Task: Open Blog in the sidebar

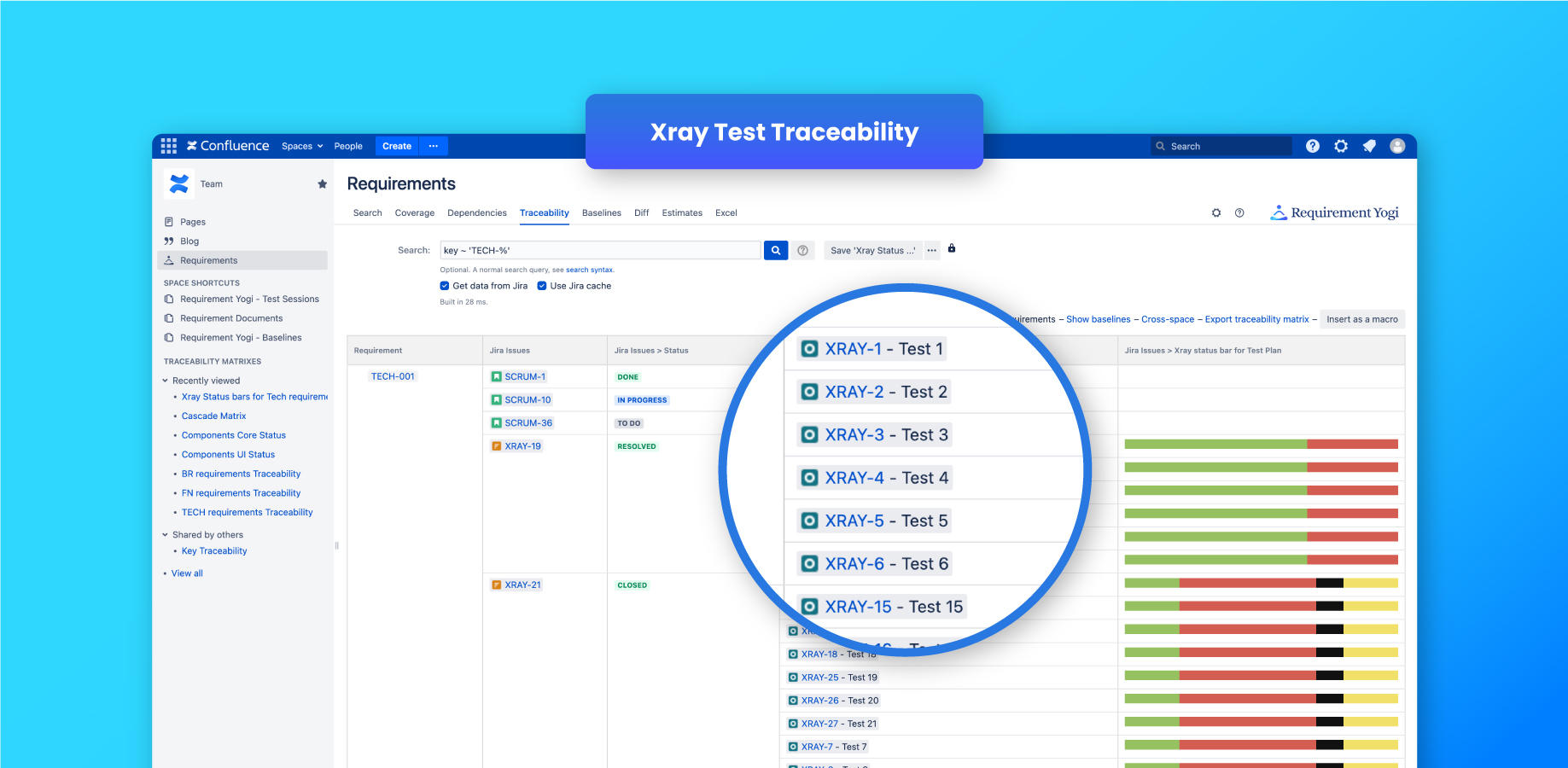Action: click(189, 241)
